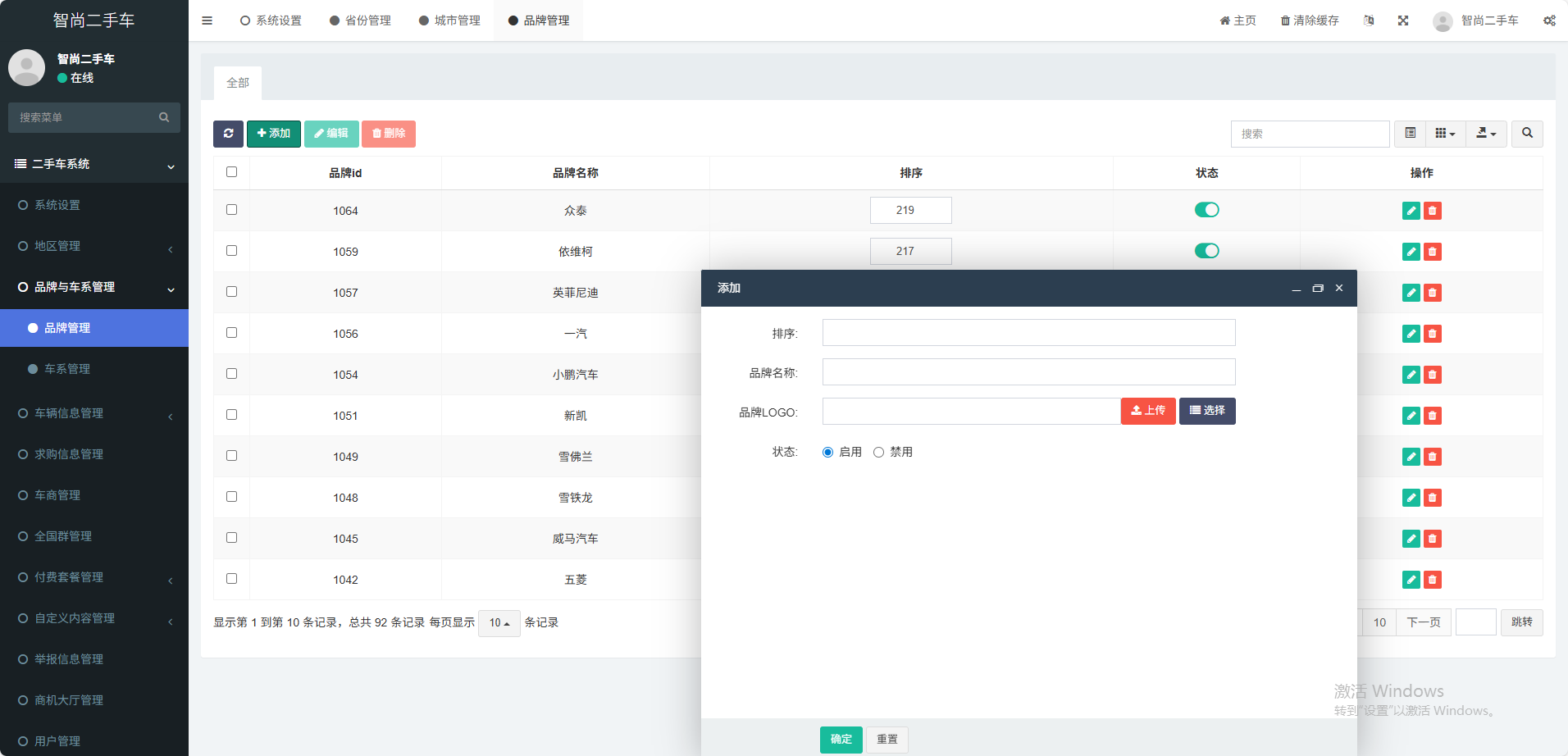Select the 禁用 radio button

point(878,453)
